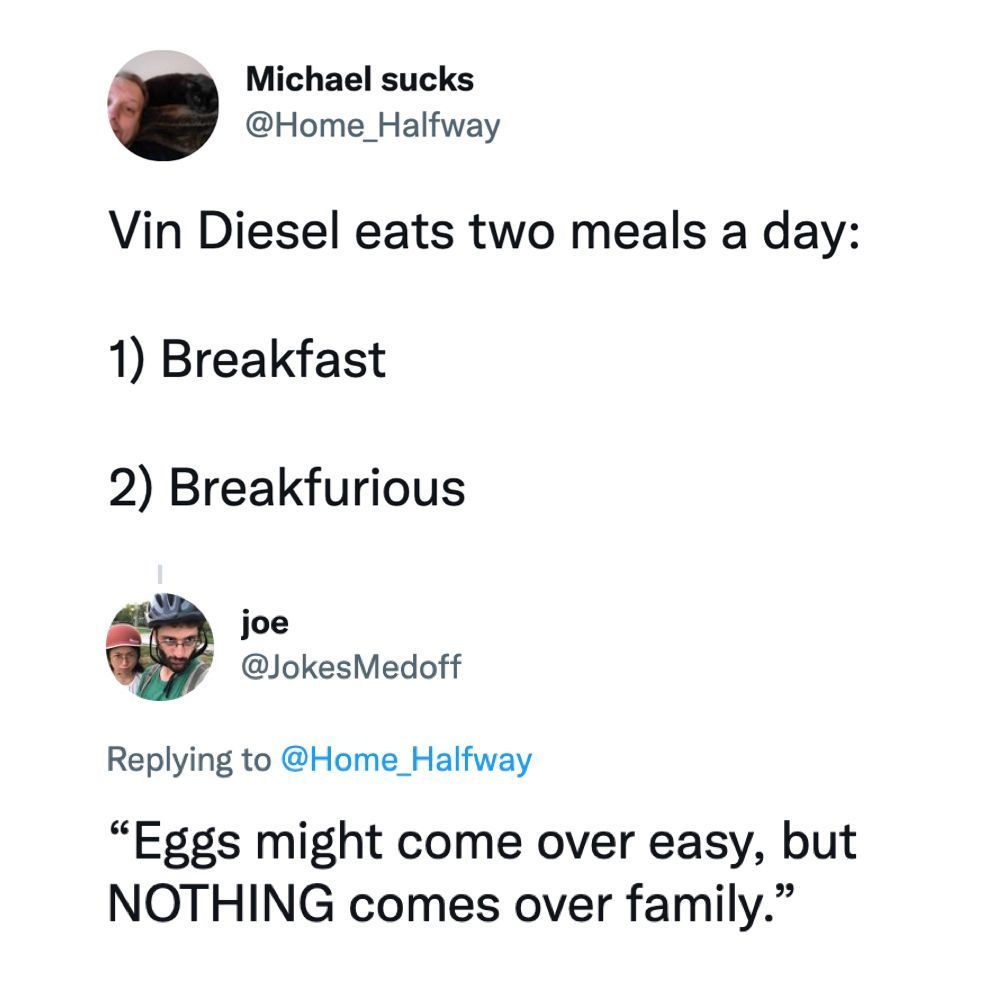Click the thread connector line above joe's avatar
Viewport: 1000px width, 1000px height.
(x=159, y=574)
